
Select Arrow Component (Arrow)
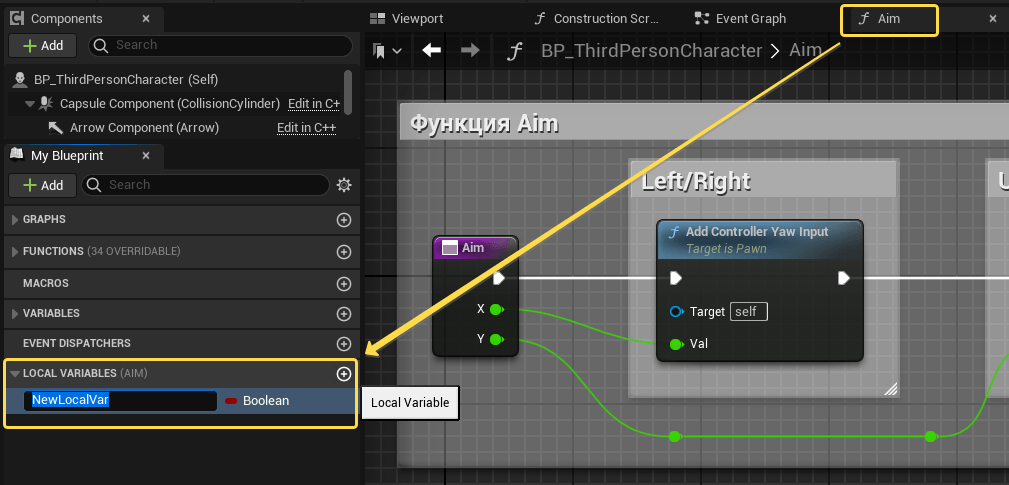[x=144, y=128]
